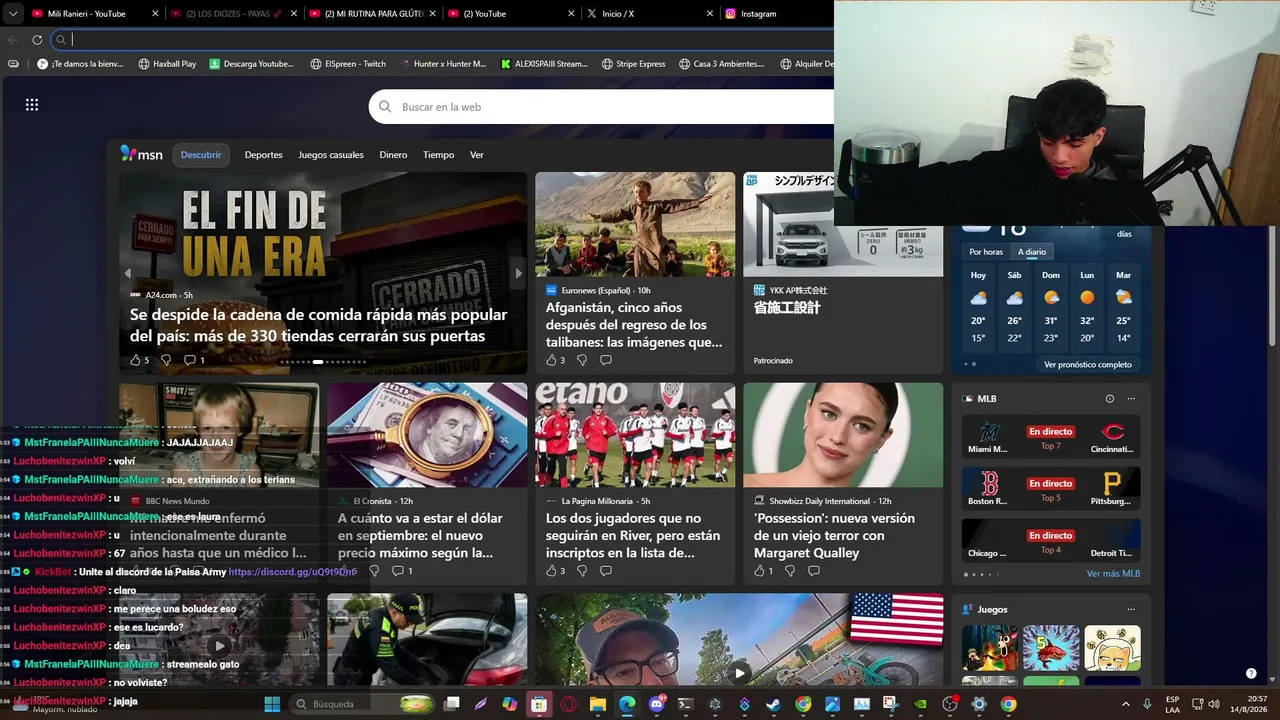Open the YKK AP sponsored car ad

pos(843,273)
